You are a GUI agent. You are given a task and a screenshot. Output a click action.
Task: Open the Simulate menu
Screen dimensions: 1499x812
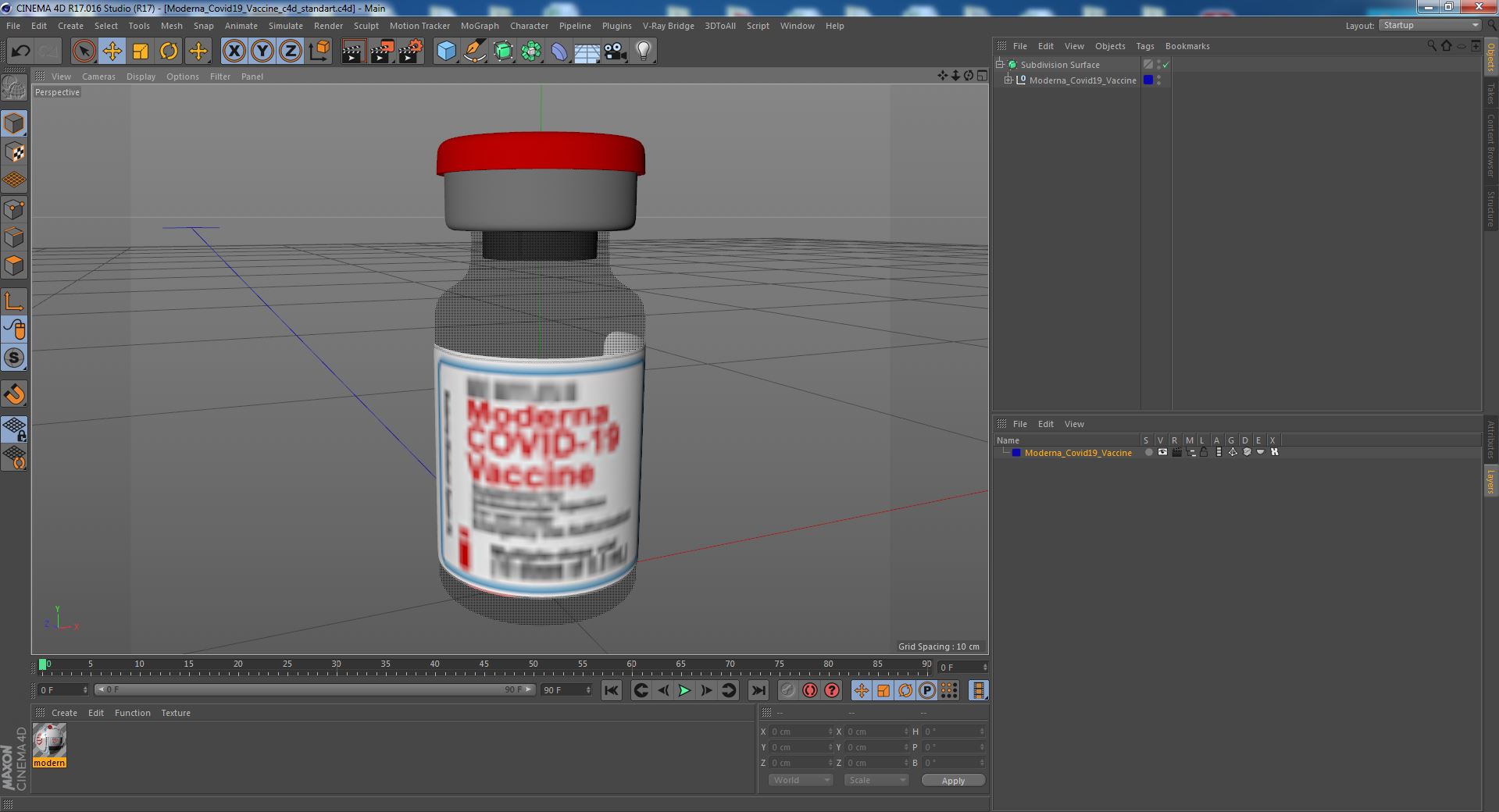pos(285,26)
